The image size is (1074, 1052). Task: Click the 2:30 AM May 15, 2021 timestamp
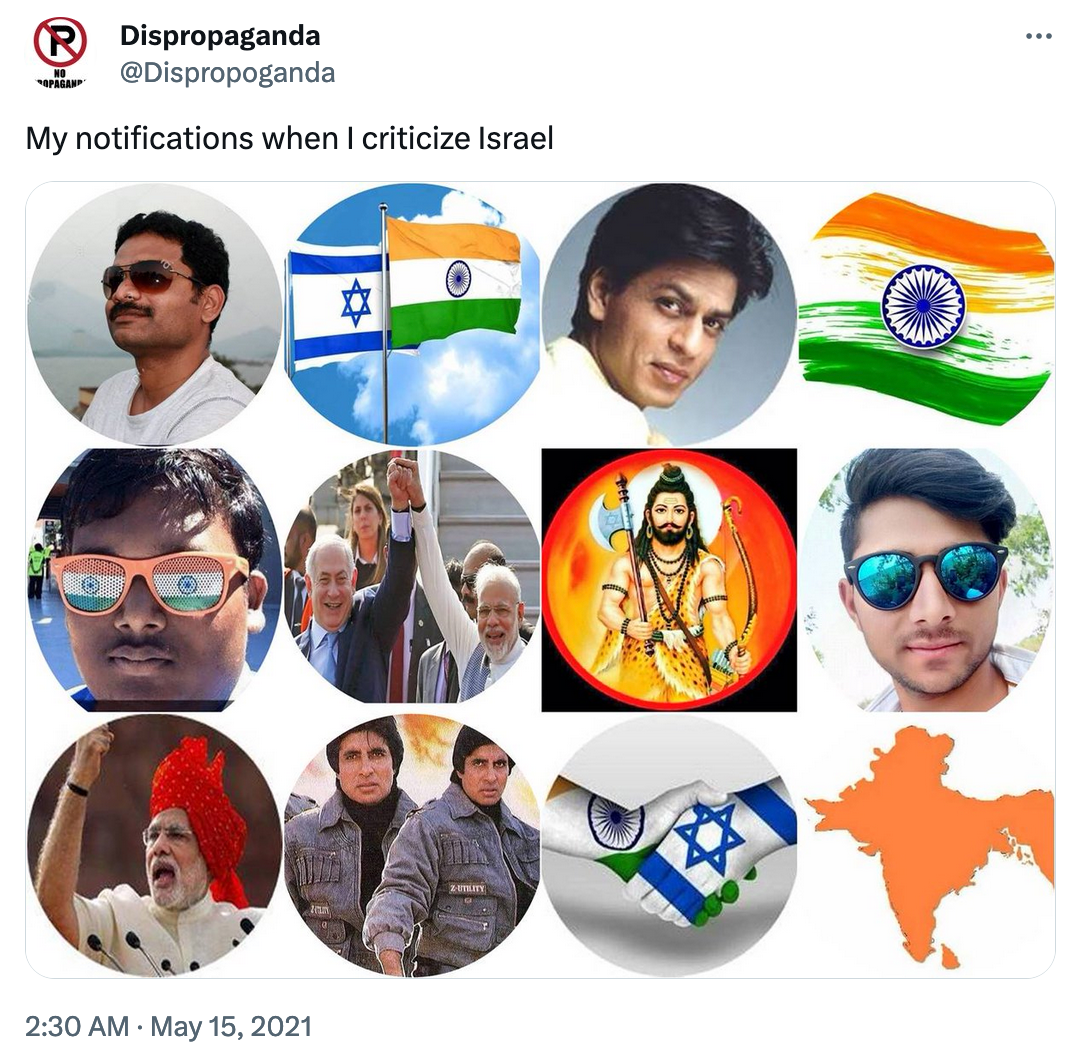click(168, 1027)
